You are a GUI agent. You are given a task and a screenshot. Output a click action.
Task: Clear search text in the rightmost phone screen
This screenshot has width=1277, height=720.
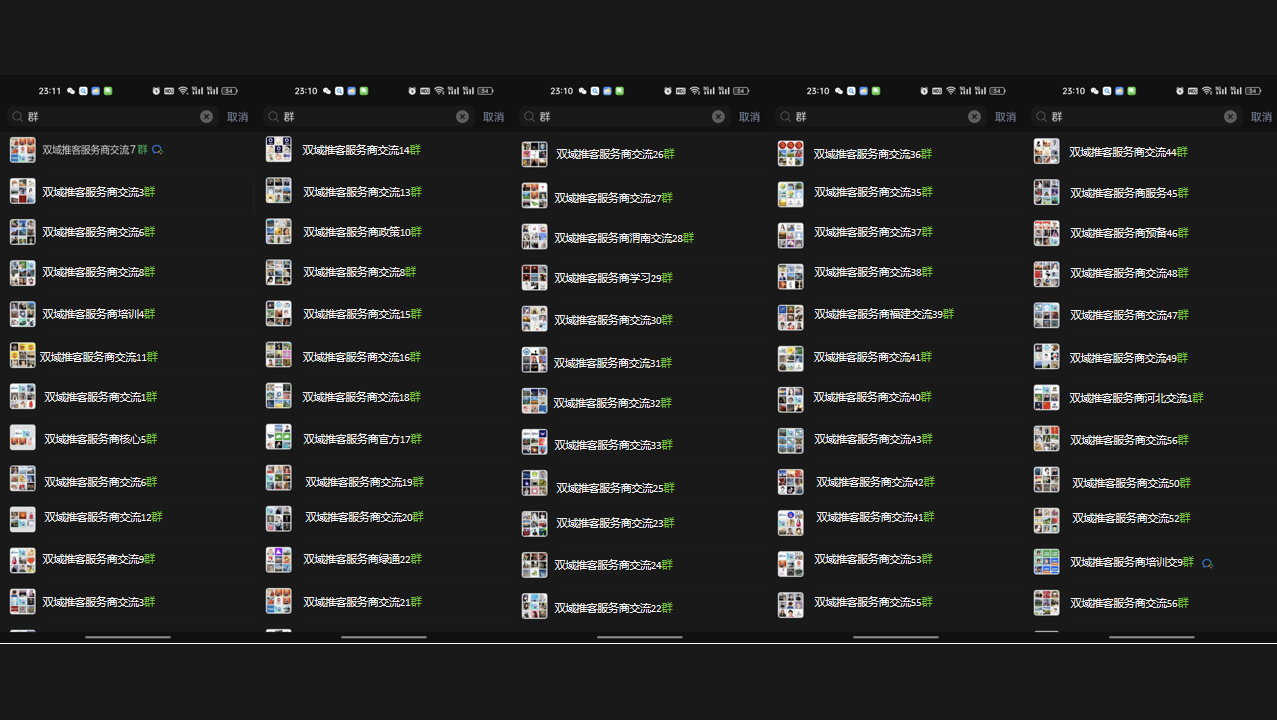click(x=1230, y=117)
